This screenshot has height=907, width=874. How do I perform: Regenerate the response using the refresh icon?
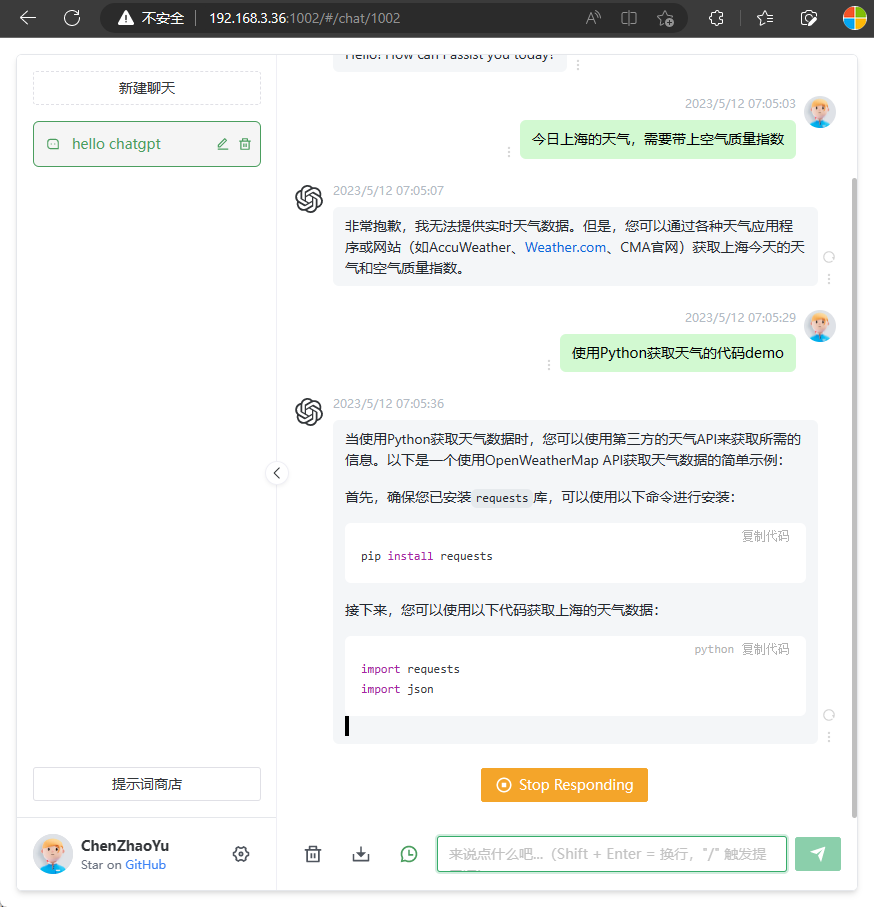[828, 714]
